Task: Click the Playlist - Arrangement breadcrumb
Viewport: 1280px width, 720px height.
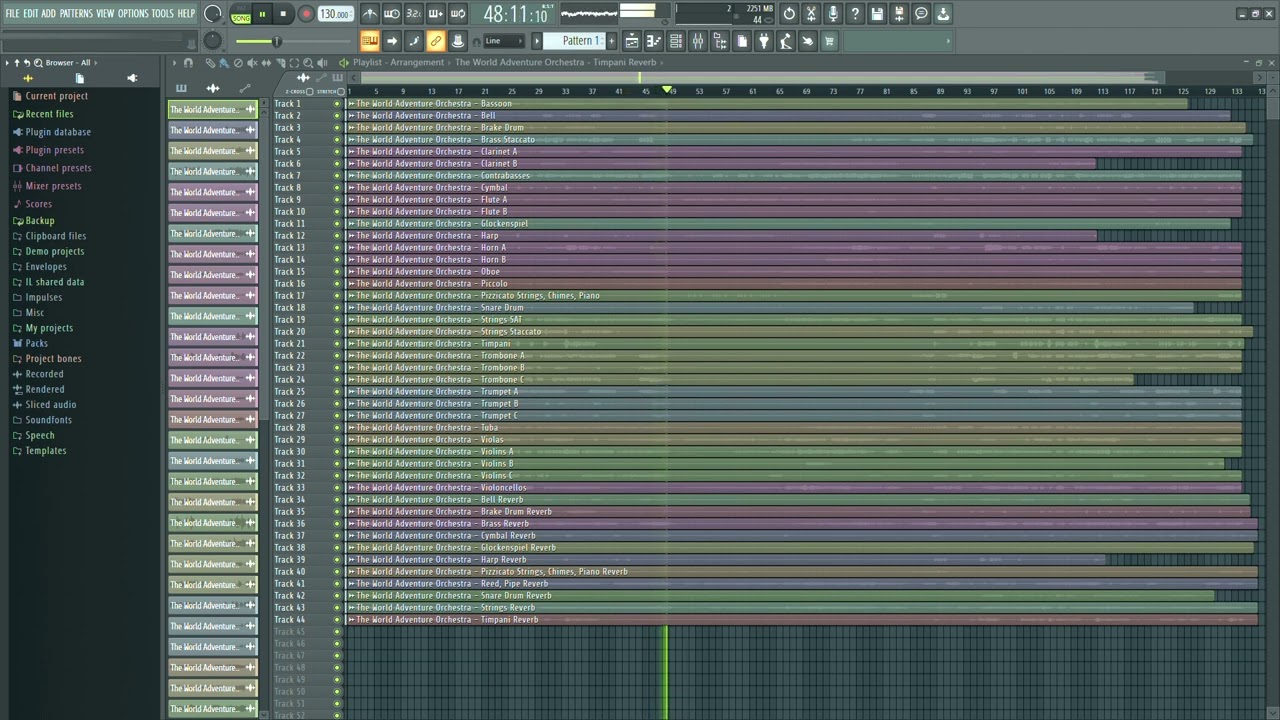Action: pos(398,62)
